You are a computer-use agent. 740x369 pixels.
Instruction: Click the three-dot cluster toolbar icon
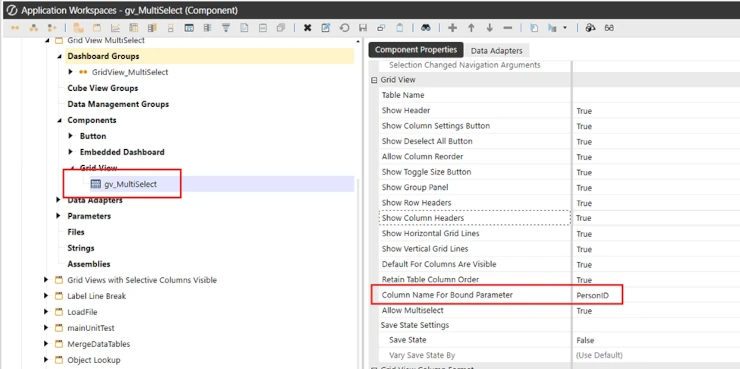(34, 28)
